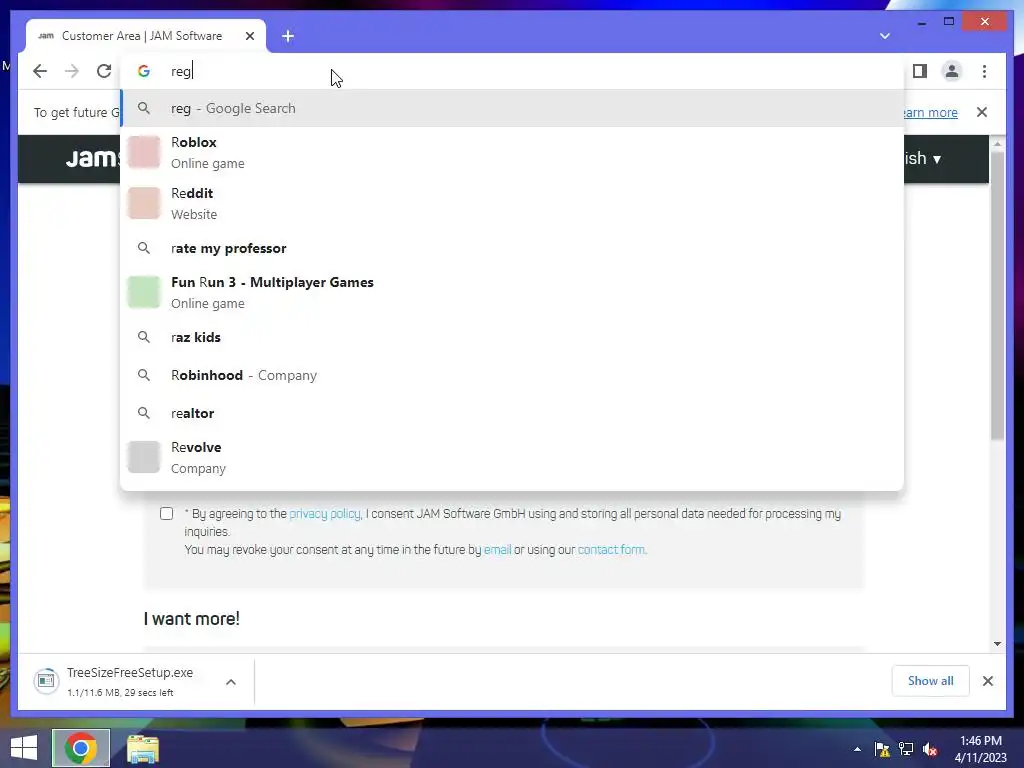Click the Revolve suggestion thumbnail

click(x=144, y=457)
